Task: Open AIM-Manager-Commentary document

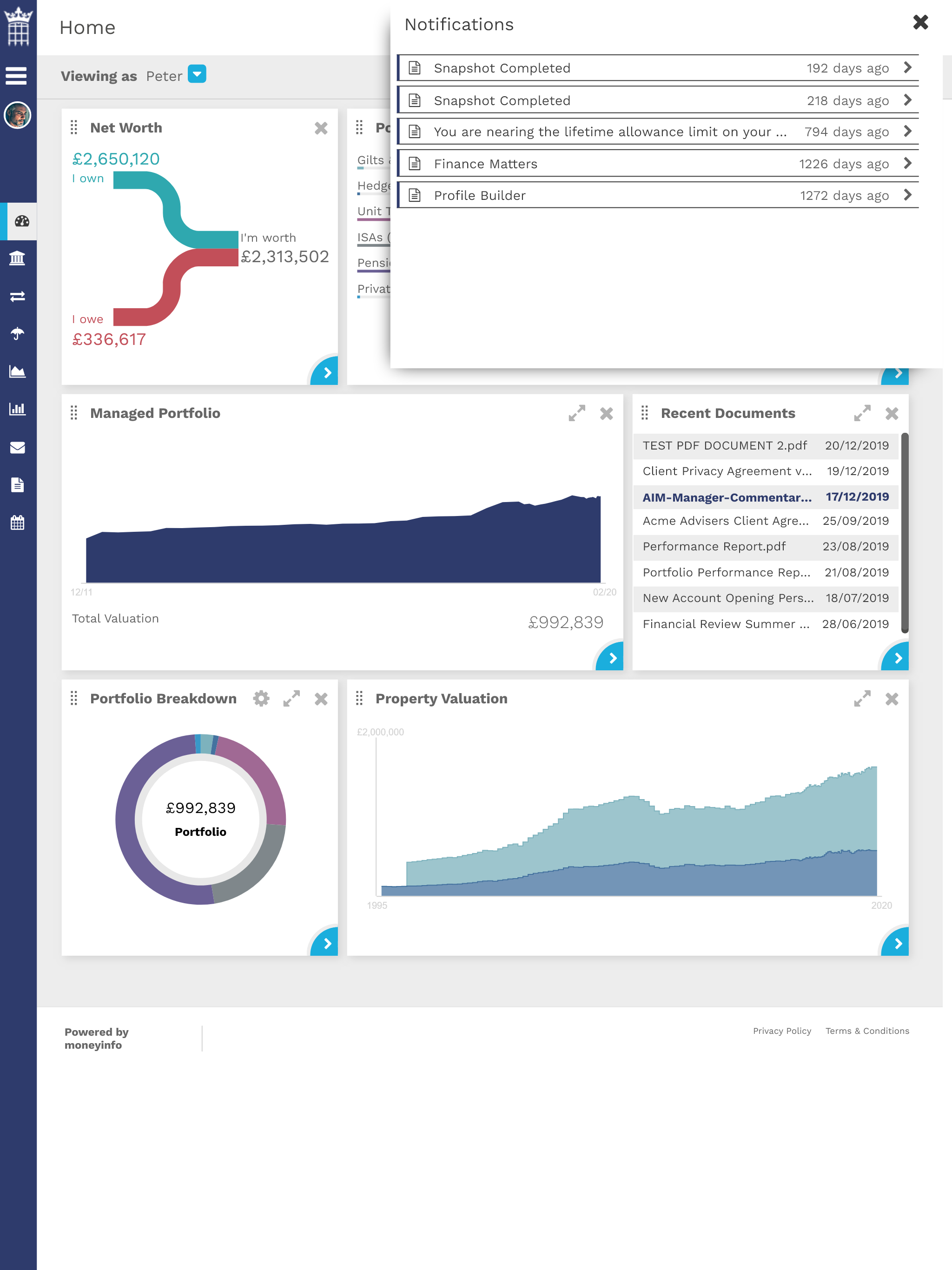Action: [x=766, y=496]
